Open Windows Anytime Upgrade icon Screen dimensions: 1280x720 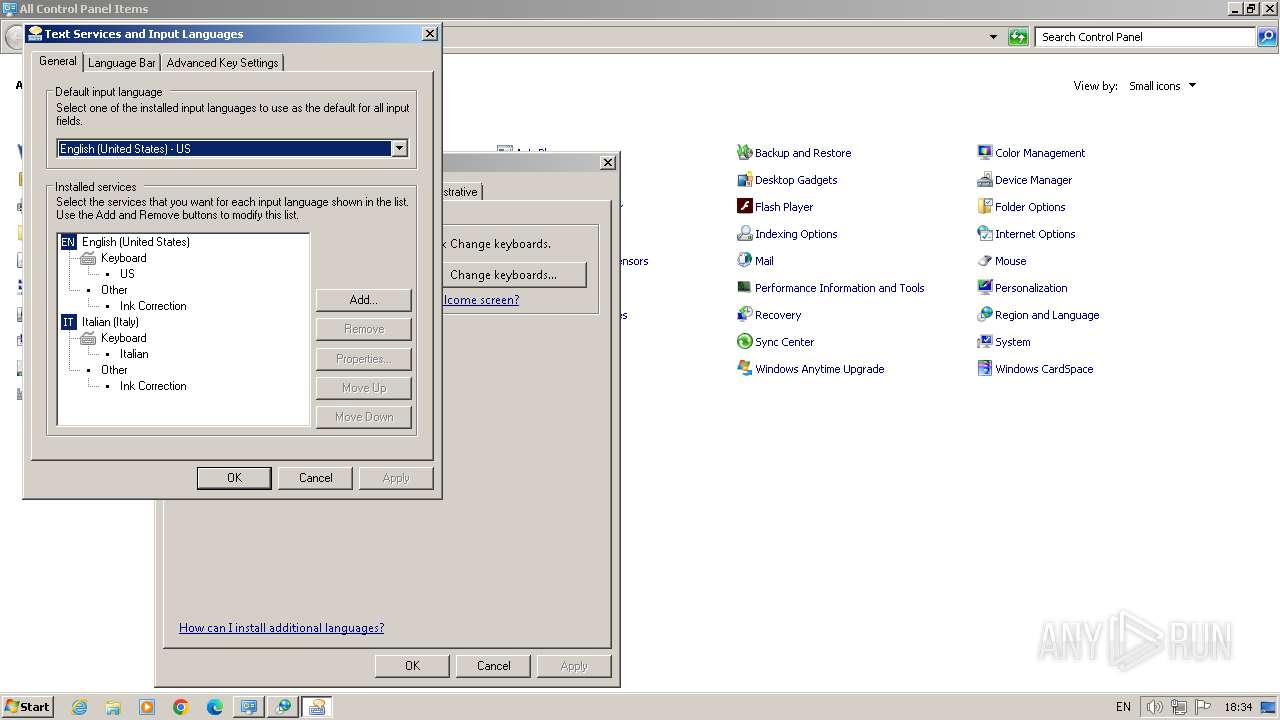744,369
